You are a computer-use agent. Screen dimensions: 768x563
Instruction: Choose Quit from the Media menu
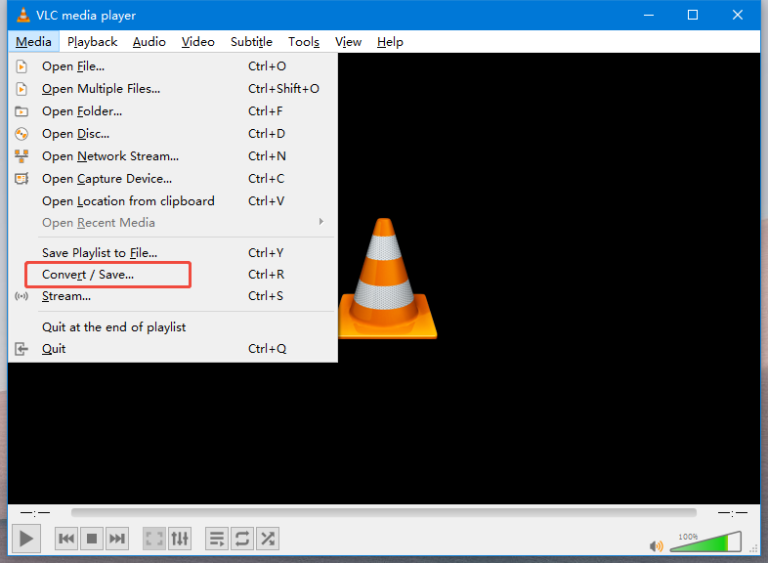point(173,349)
